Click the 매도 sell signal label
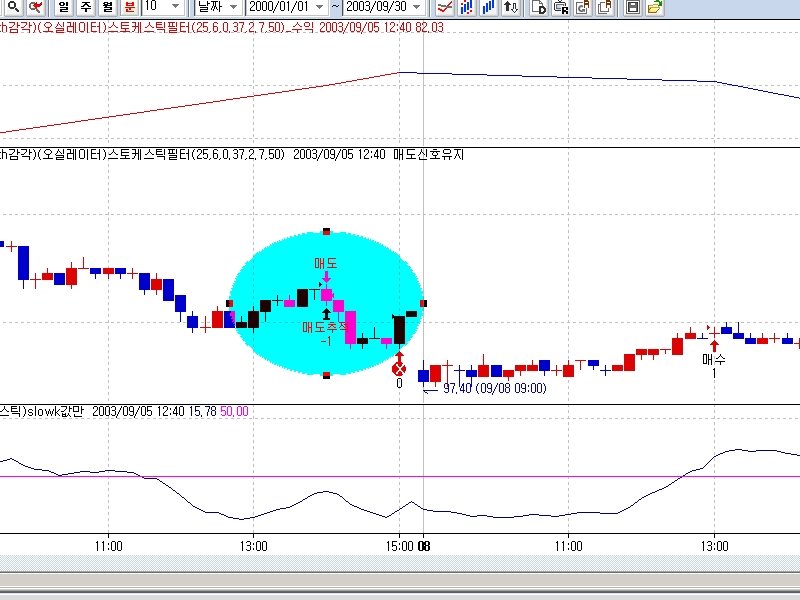 pos(326,263)
